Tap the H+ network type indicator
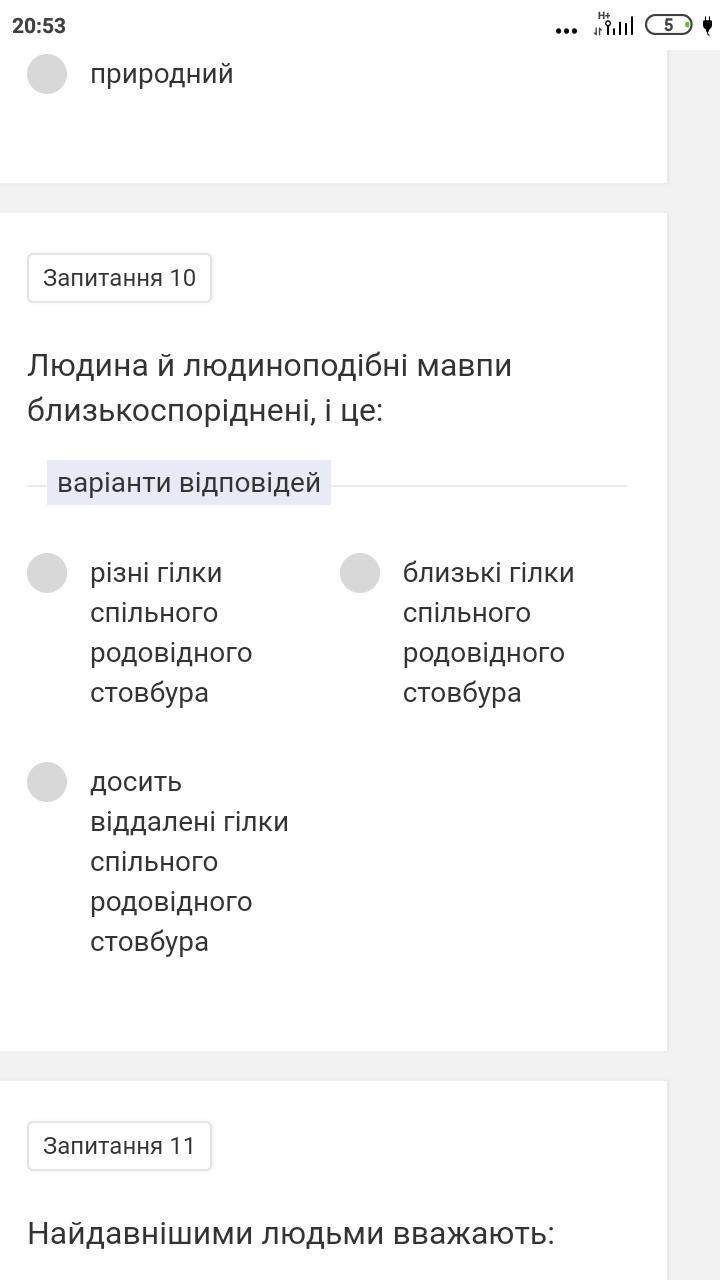This screenshot has width=720, height=1280. (x=603, y=17)
